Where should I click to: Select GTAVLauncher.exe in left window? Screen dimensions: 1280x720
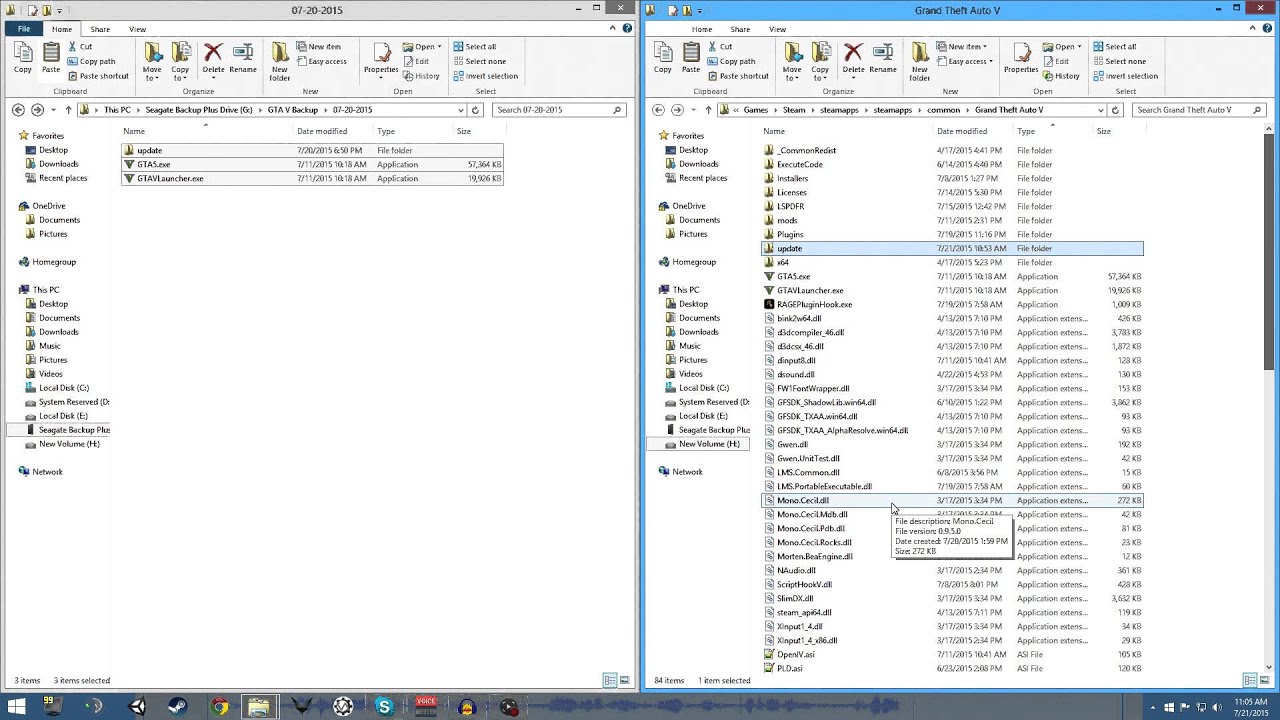coord(312,178)
